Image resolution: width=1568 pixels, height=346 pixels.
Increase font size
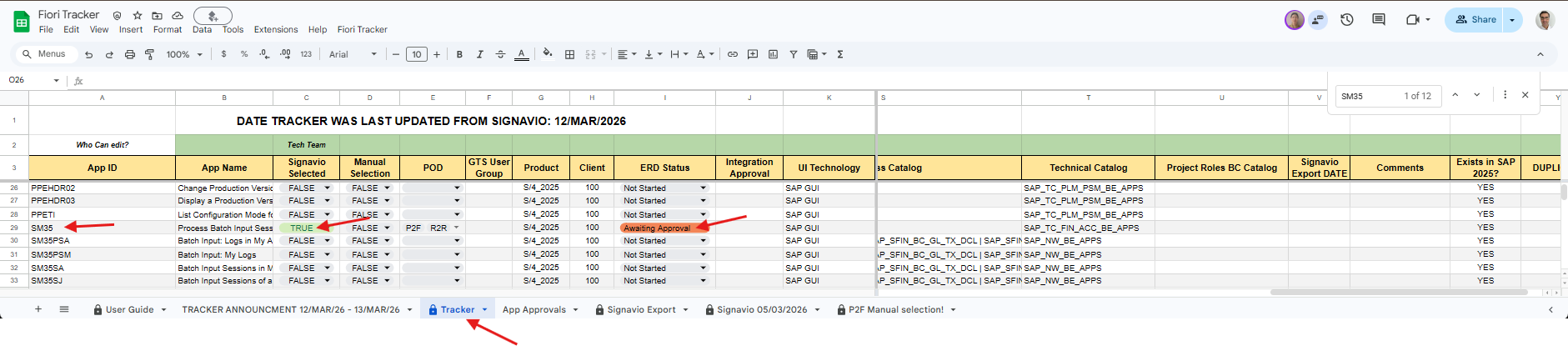tap(437, 54)
